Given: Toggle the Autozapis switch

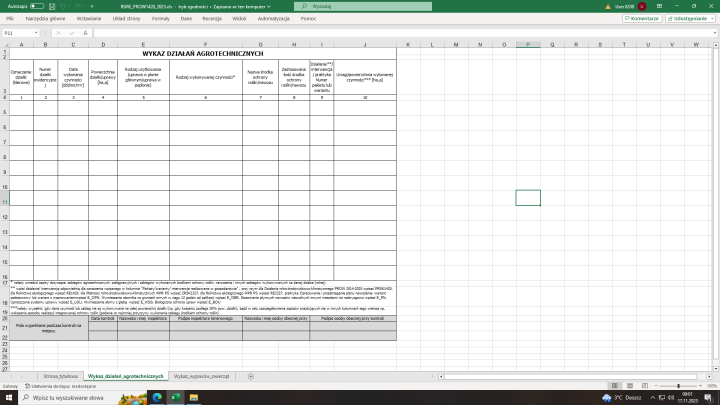Looking at the screenshot, I should tap(36, 5).
